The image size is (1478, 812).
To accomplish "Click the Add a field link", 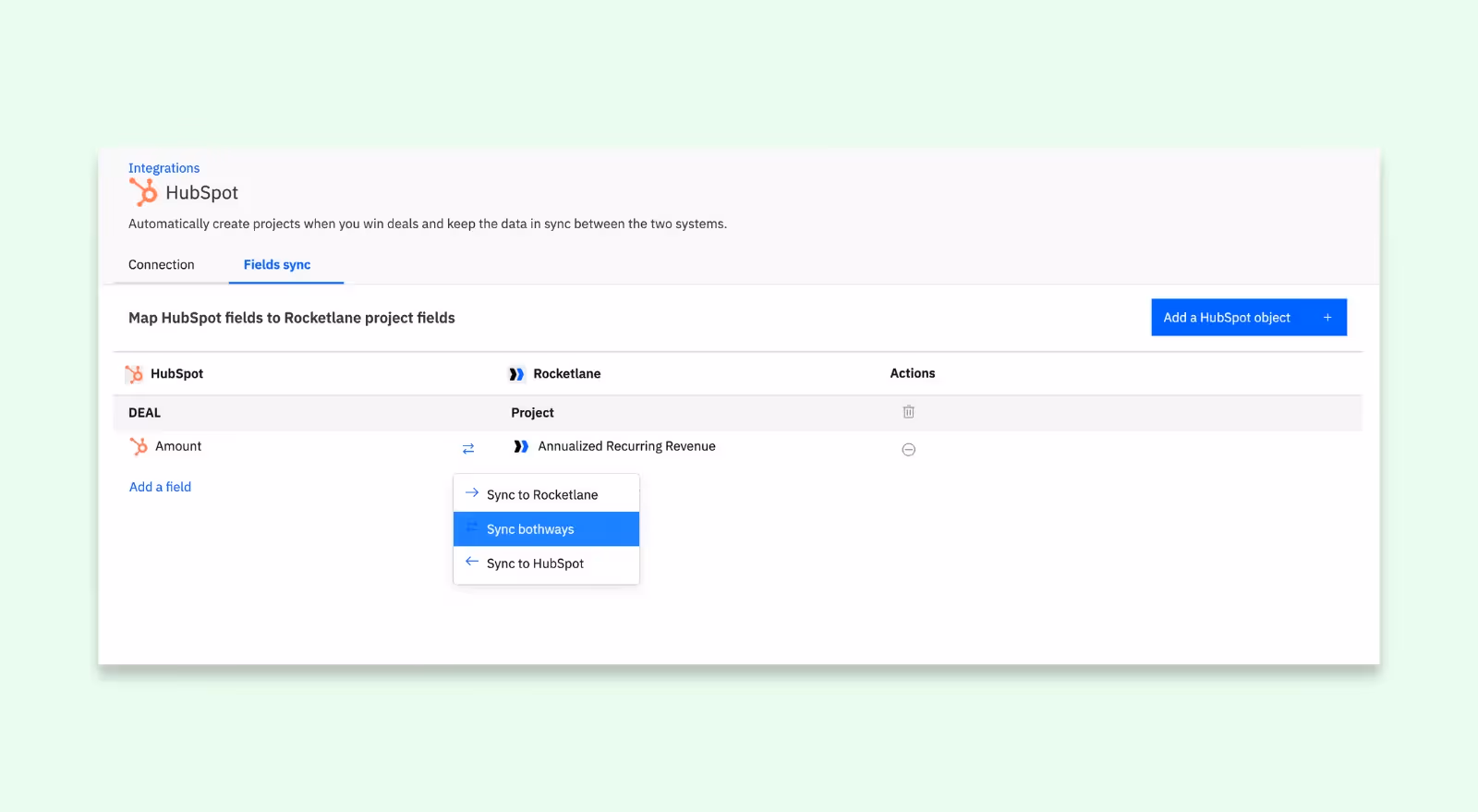I will coord(160,487).
